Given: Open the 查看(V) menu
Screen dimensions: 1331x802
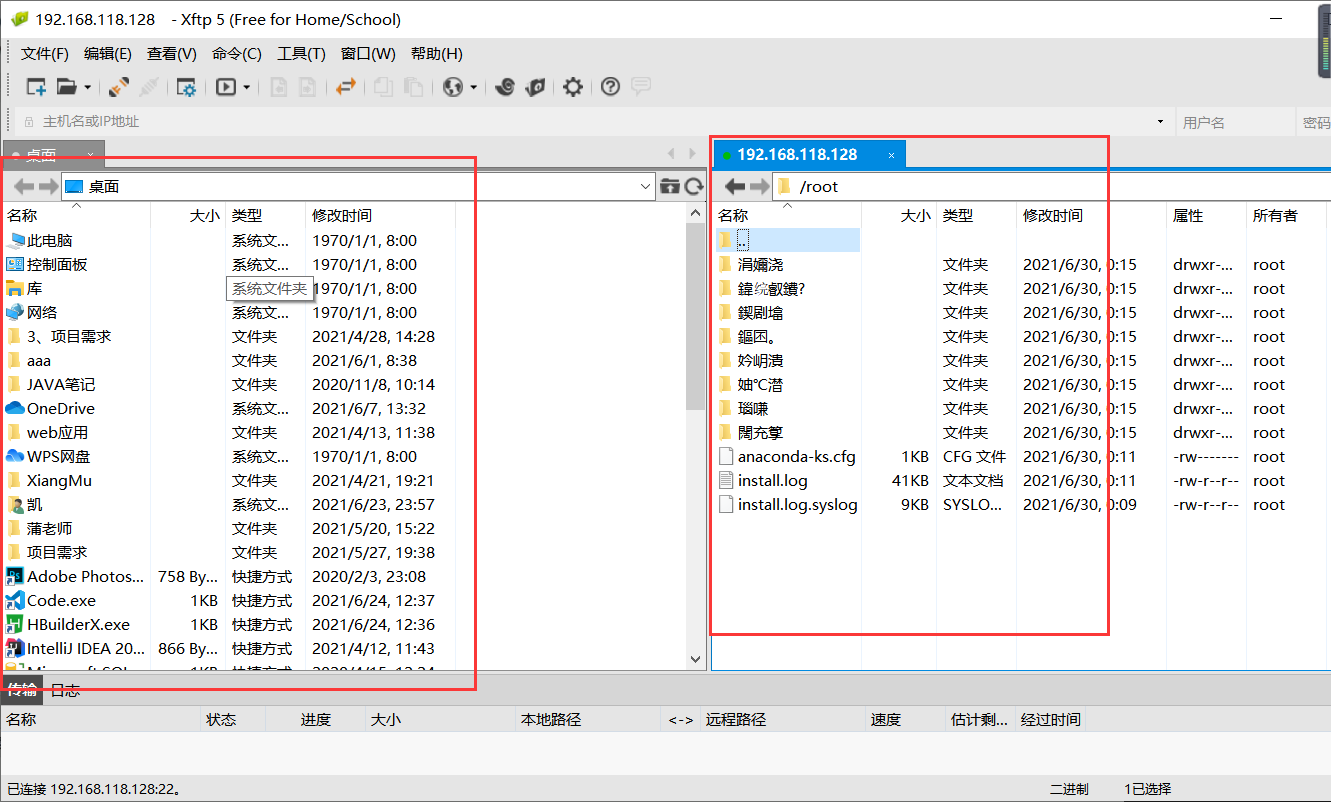Looking at the screenshot, I should click(x=172, y=54).
